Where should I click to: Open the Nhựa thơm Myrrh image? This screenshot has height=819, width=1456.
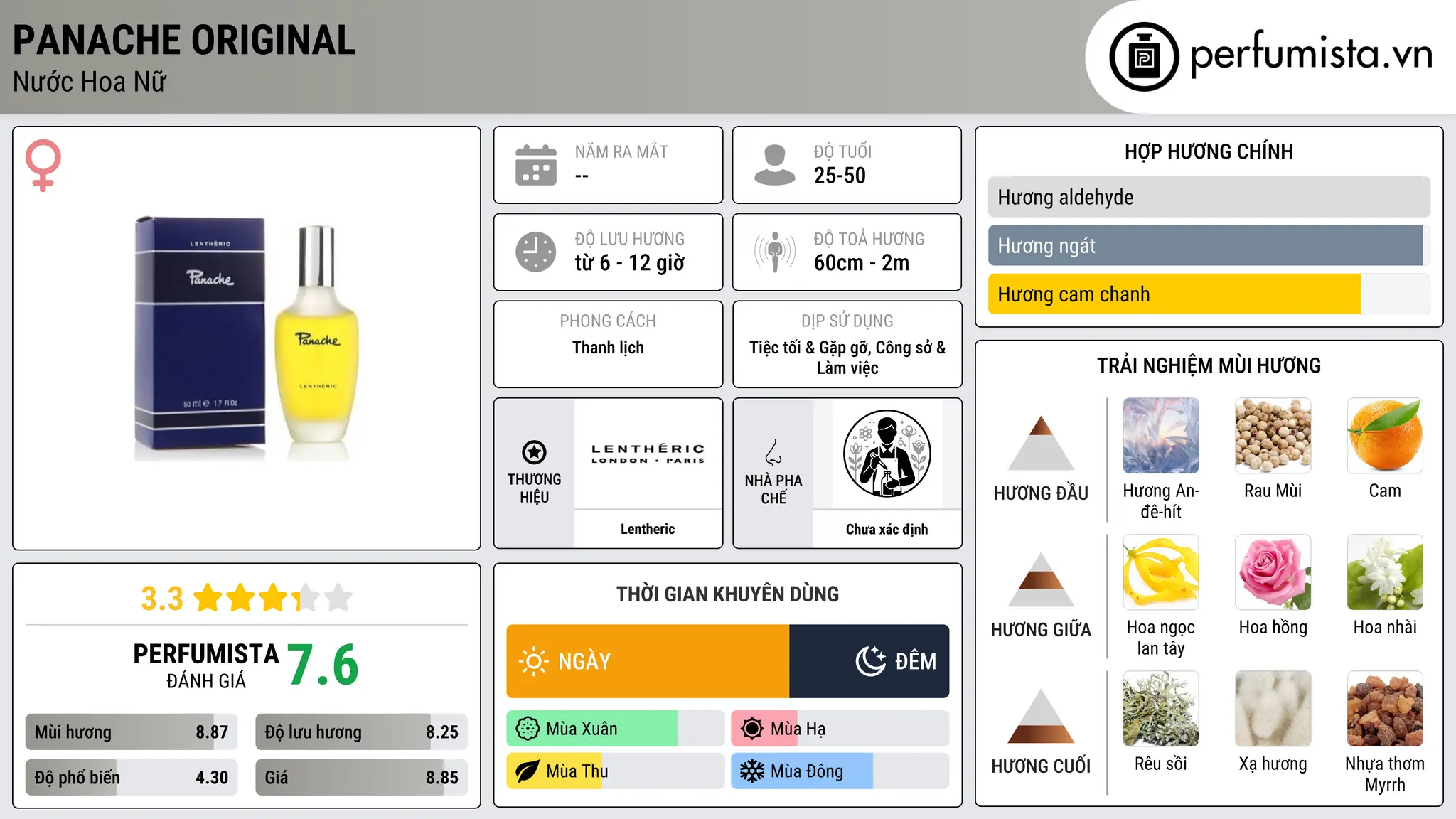[x=1385, y=709]
